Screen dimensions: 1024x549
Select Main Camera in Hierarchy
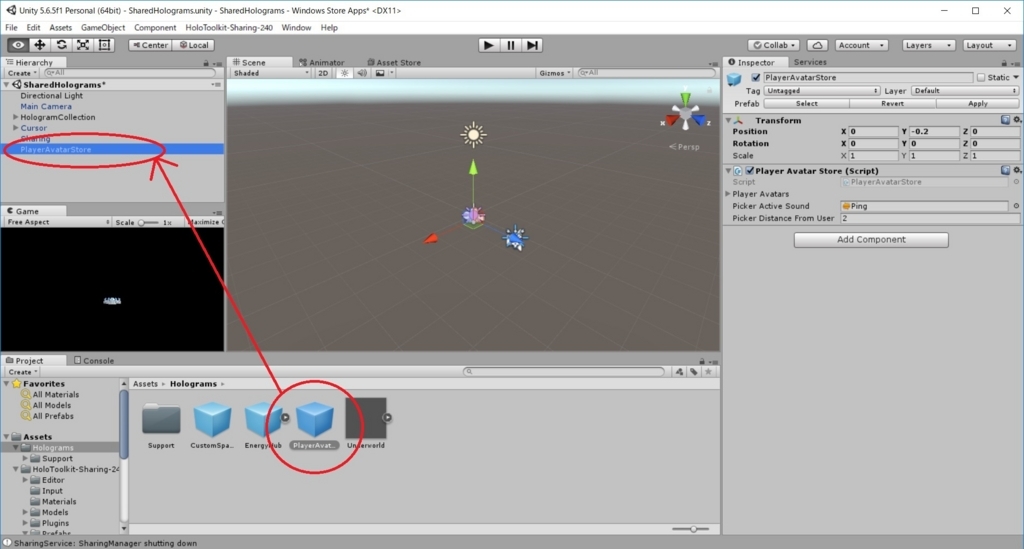(46, 106)
